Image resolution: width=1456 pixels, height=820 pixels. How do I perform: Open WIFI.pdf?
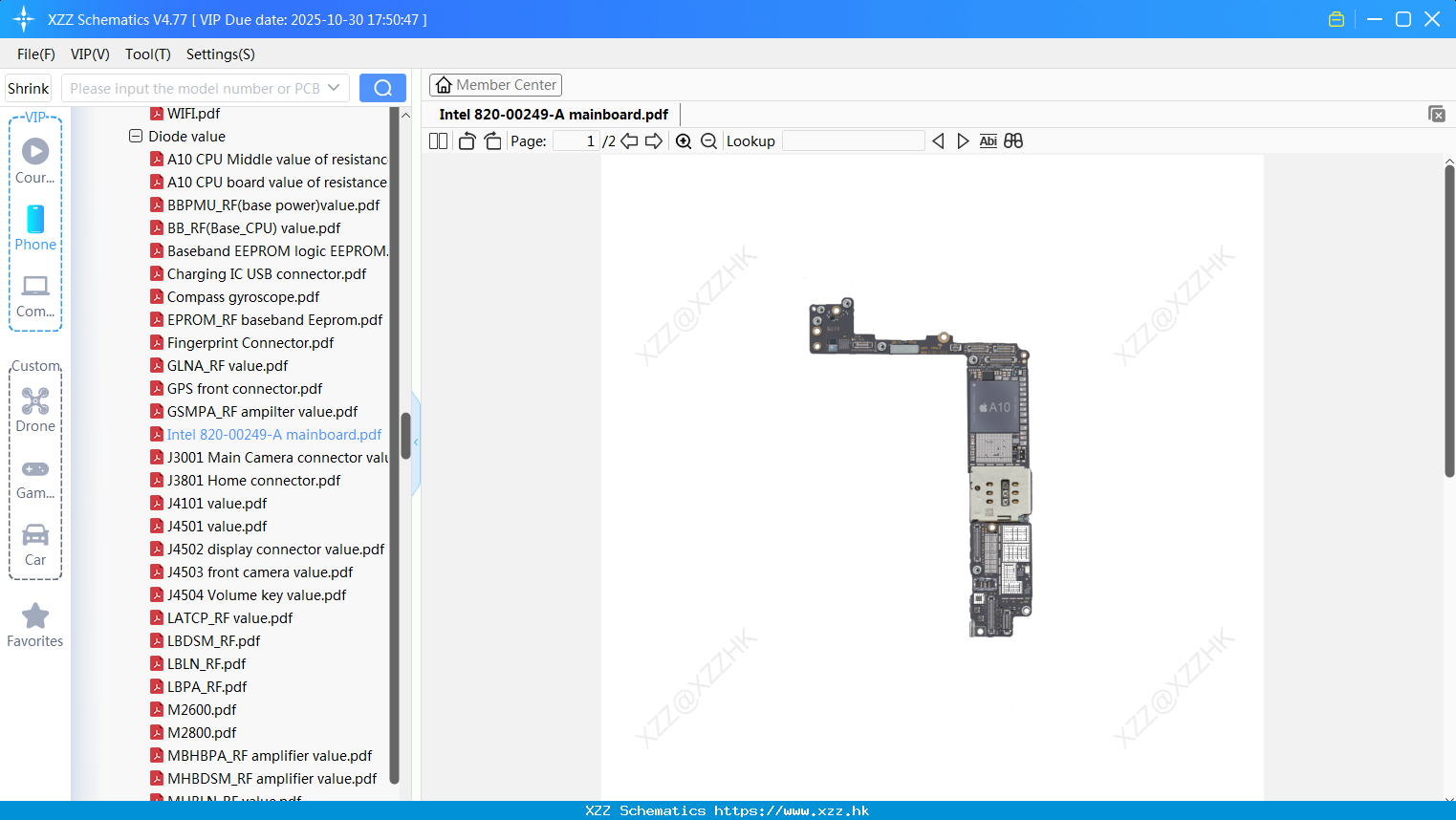click(193, 114)
